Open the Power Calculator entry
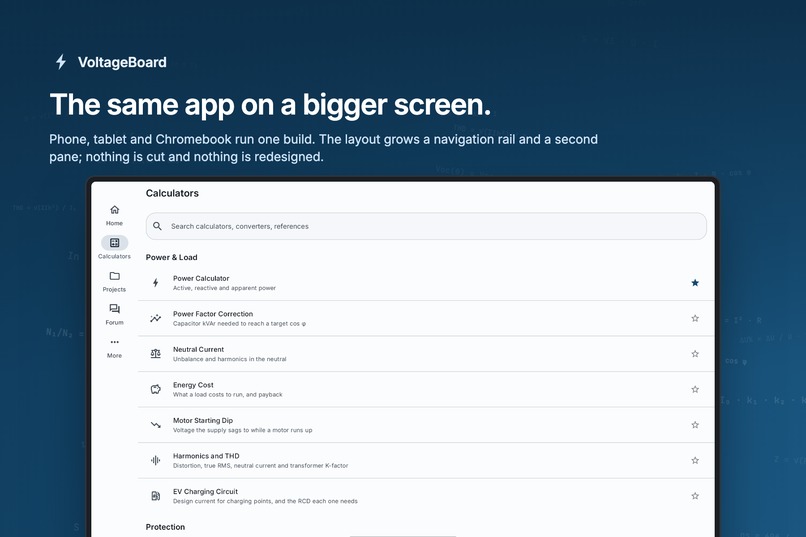This screenshot has height=537, width=806. pos(426,283)
